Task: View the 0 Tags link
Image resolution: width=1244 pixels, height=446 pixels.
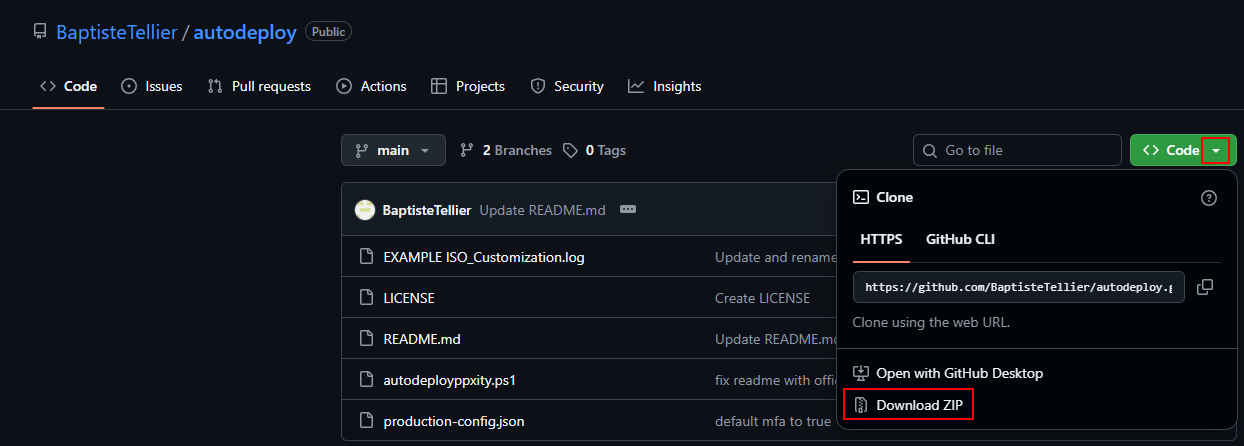Action: 594,150
